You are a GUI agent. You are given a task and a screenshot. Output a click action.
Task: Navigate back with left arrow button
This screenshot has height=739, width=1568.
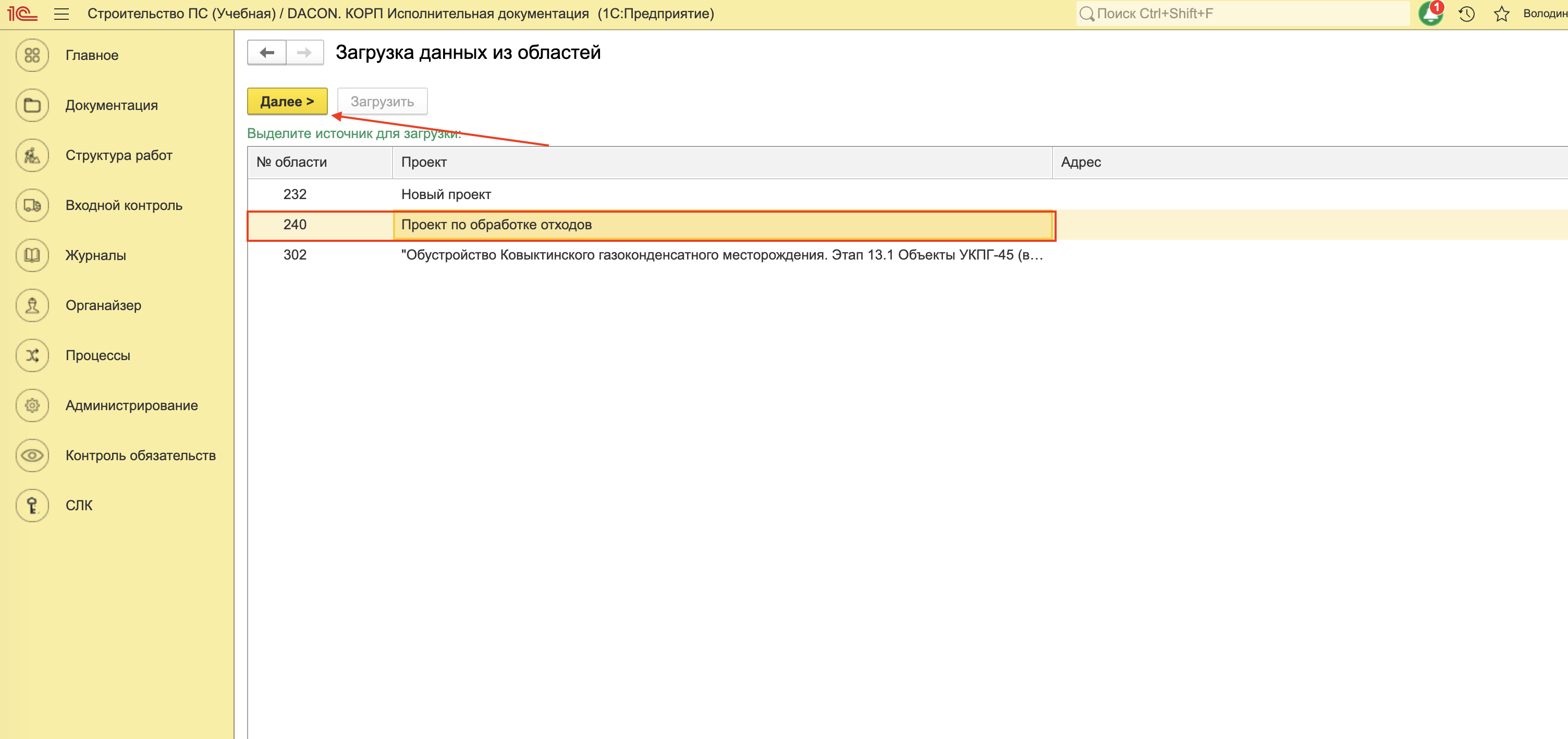(x=266, y=52)
